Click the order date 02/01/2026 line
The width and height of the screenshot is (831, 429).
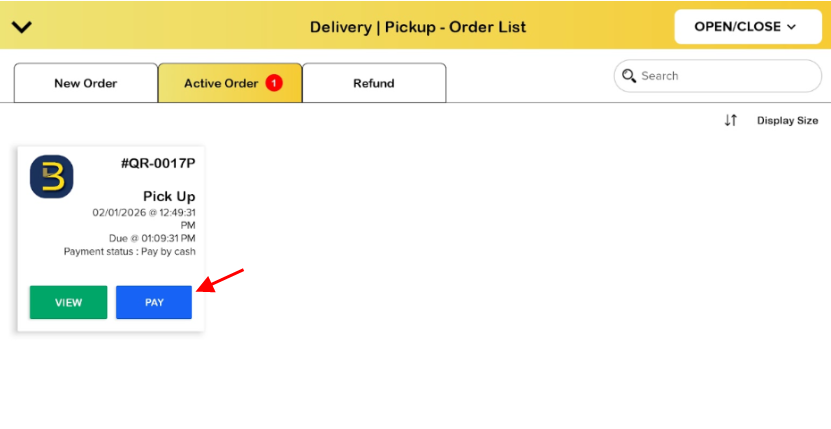(x=144, y=213)
